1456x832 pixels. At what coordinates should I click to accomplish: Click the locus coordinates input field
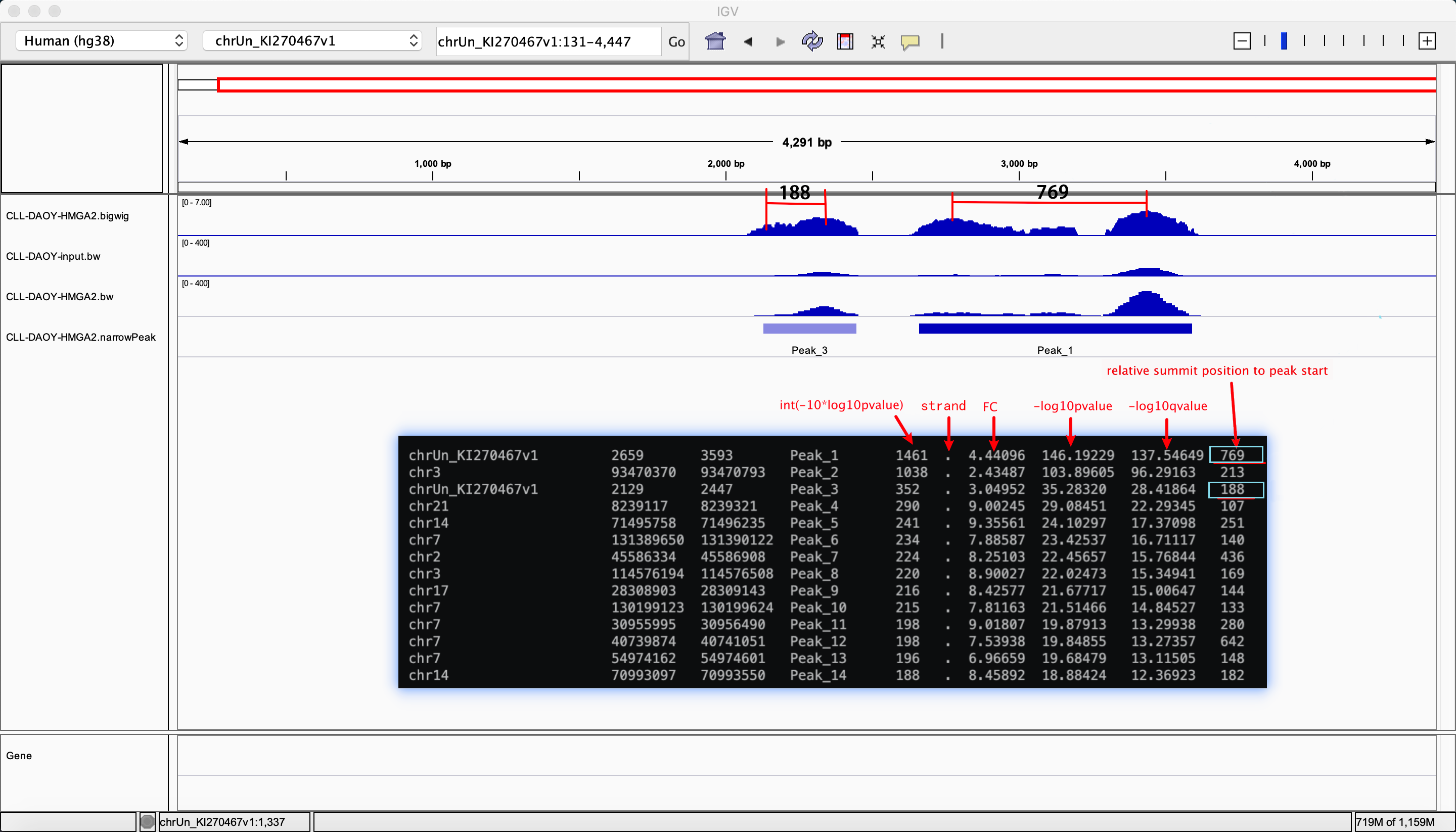548,41
